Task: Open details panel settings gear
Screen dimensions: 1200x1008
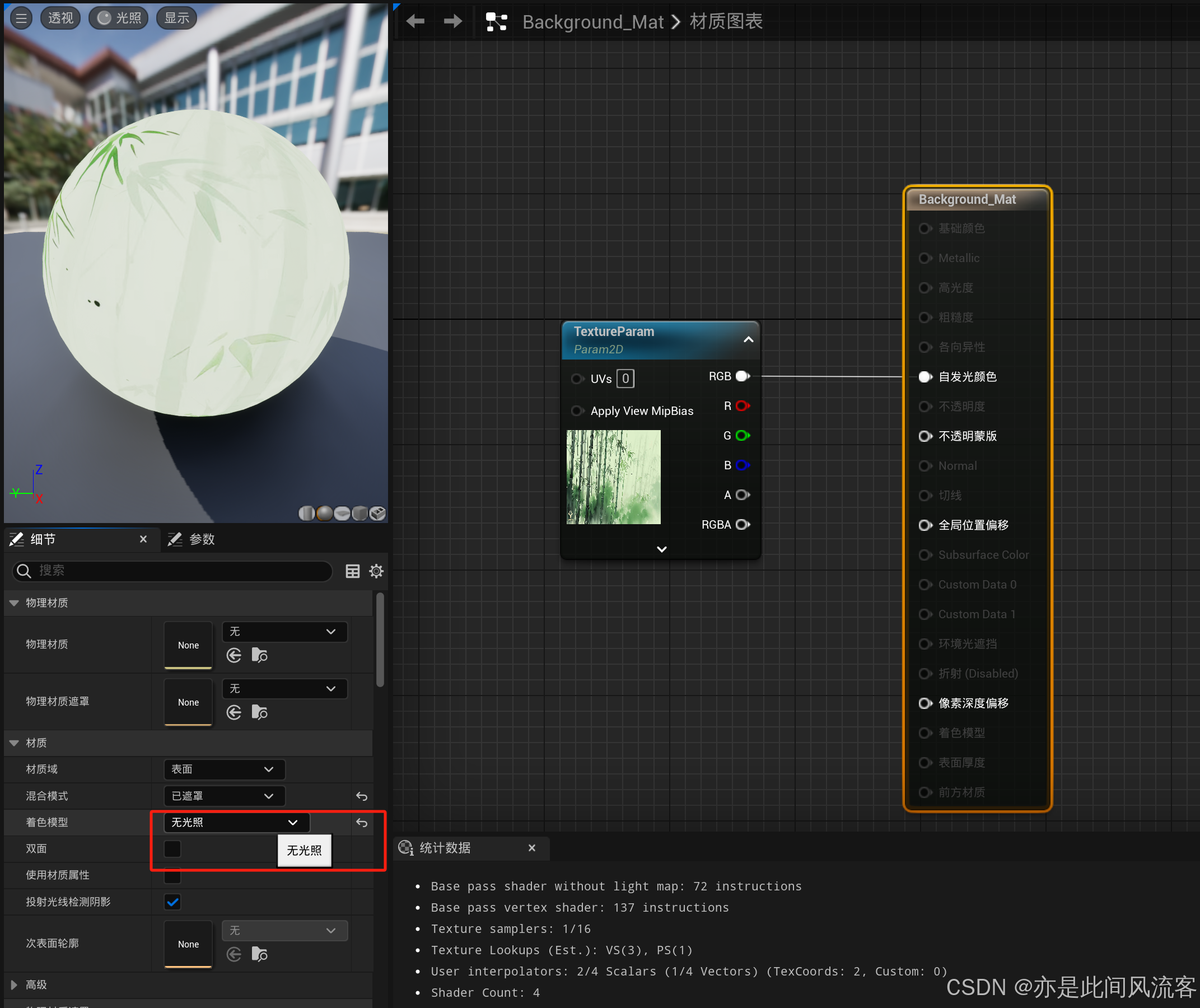Action: [x=376, y=571]
